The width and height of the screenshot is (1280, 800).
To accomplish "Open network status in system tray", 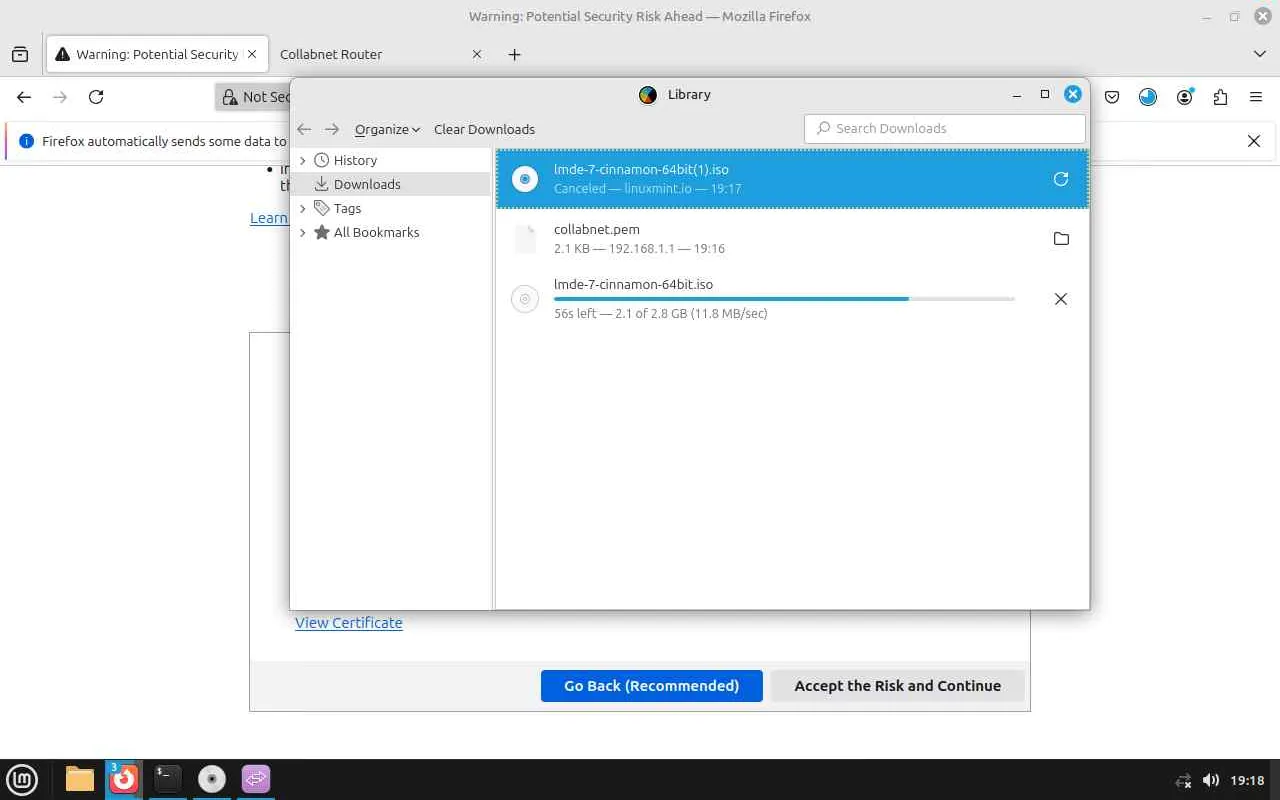I will (1184, 780).
